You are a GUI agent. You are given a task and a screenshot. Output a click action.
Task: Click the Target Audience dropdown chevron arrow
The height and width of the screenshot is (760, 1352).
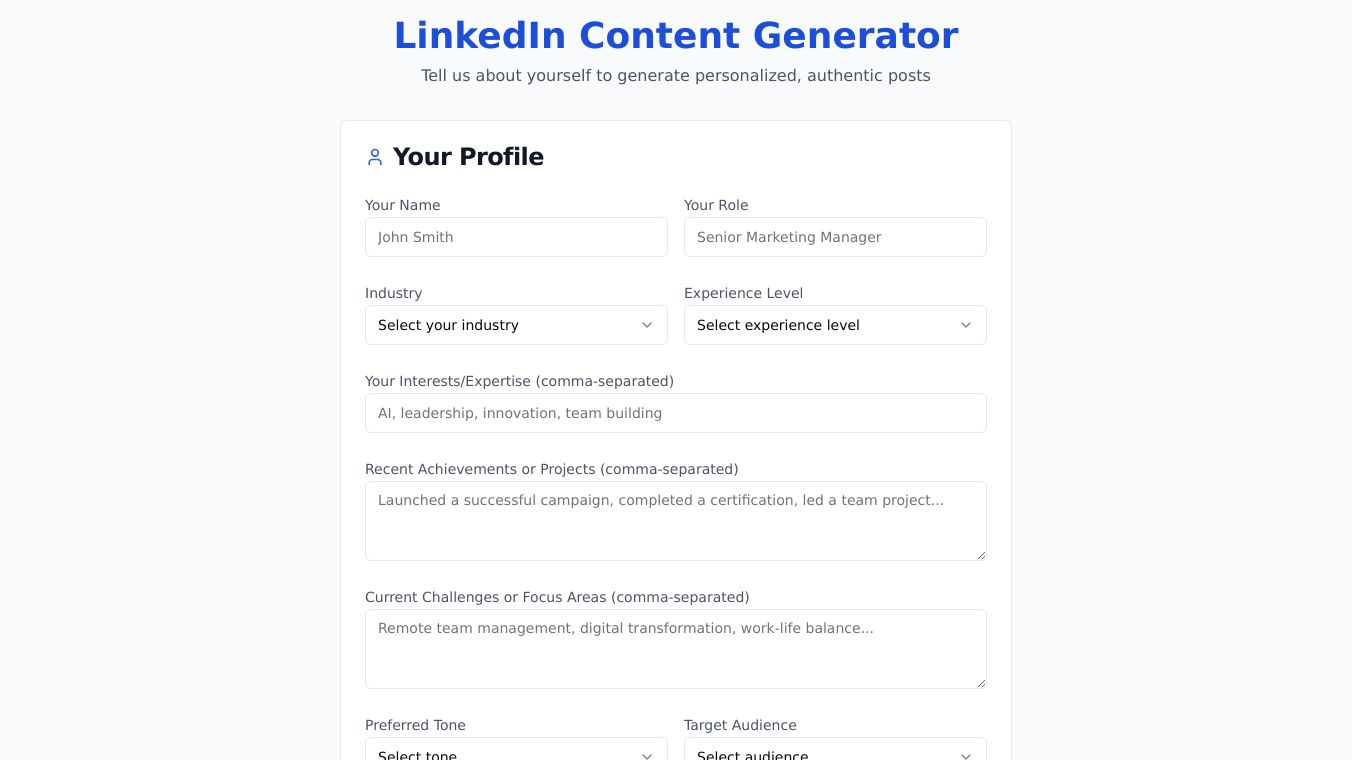coord(966,755)
